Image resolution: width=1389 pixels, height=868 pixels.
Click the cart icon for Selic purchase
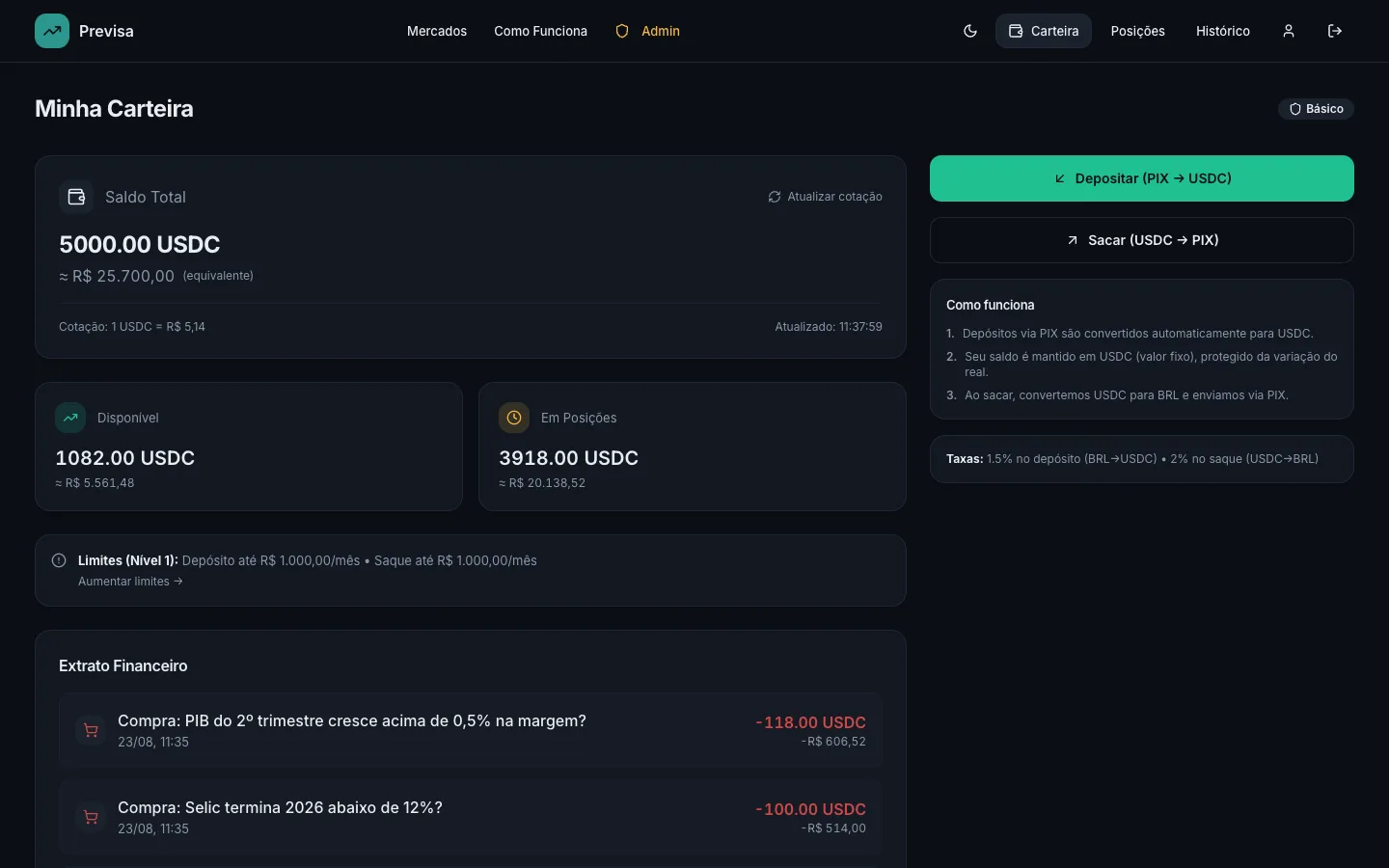pyautogui.click(x=91, y=817)
